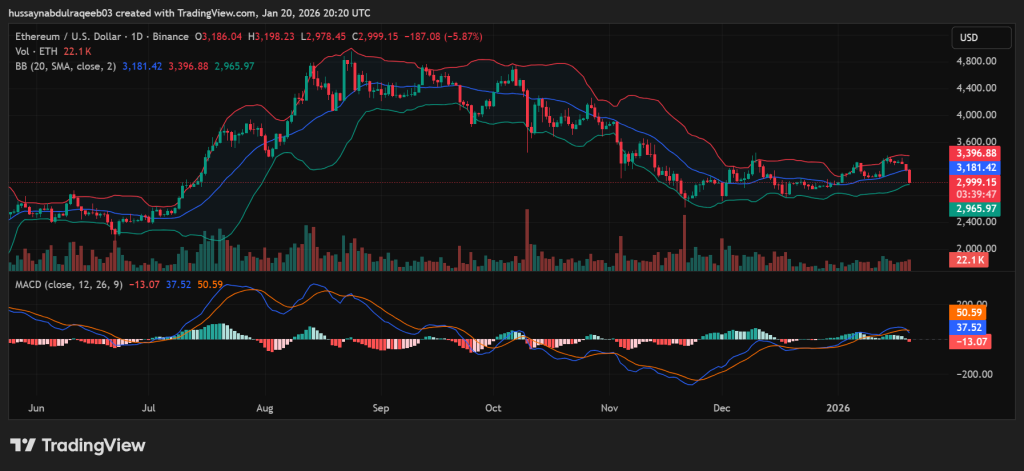Open the USD currency selector
Viewport: 1024px width, 471px height.
pos(968,38)
